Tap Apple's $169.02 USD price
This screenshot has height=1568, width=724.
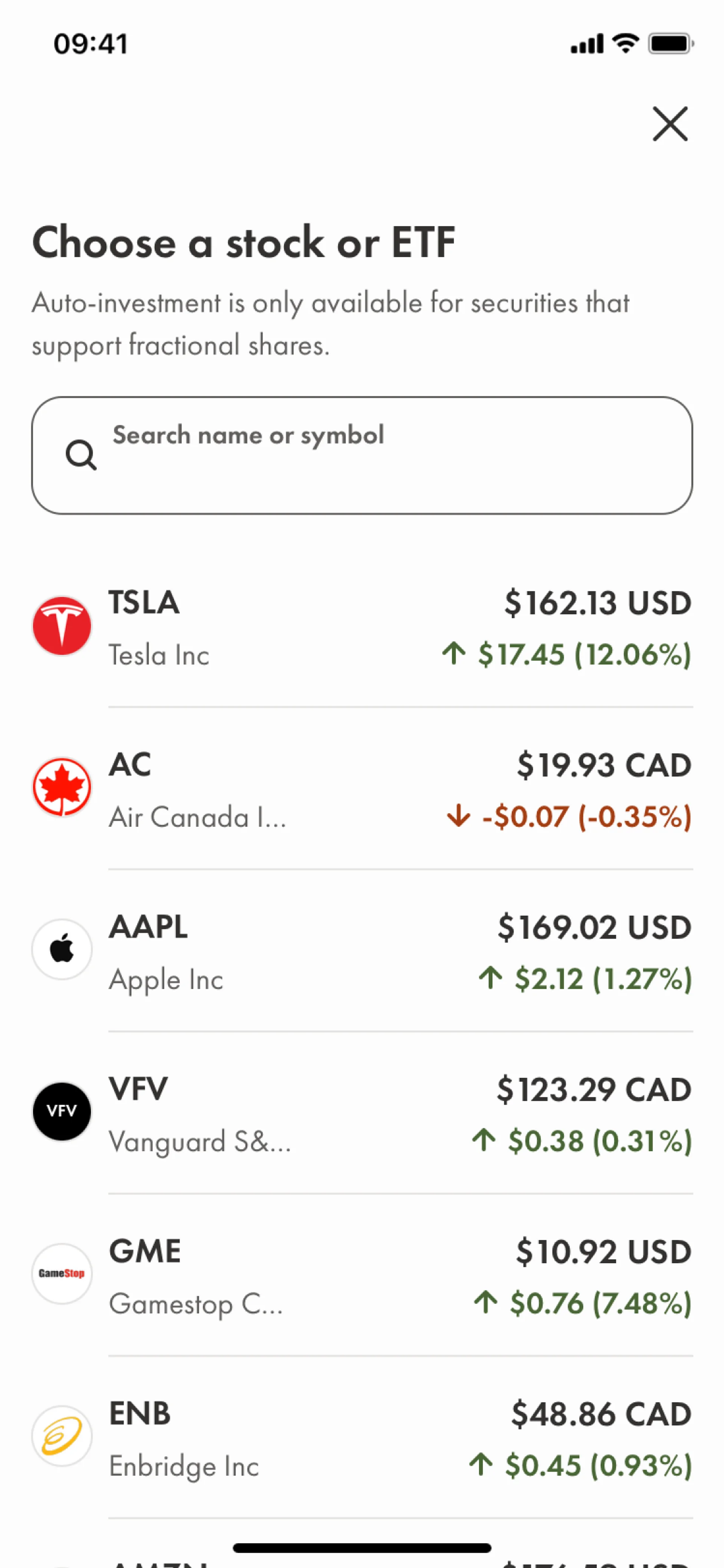coord(594,927)
